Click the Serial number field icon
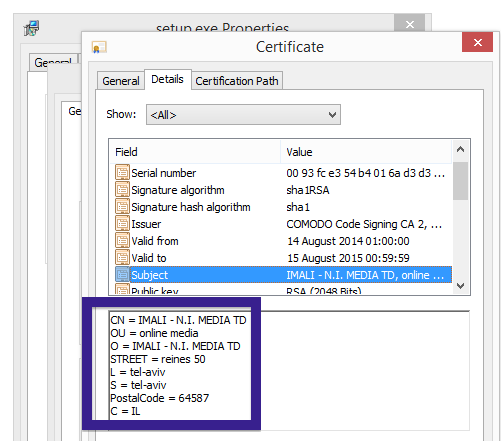 click(x=122, y=173)
